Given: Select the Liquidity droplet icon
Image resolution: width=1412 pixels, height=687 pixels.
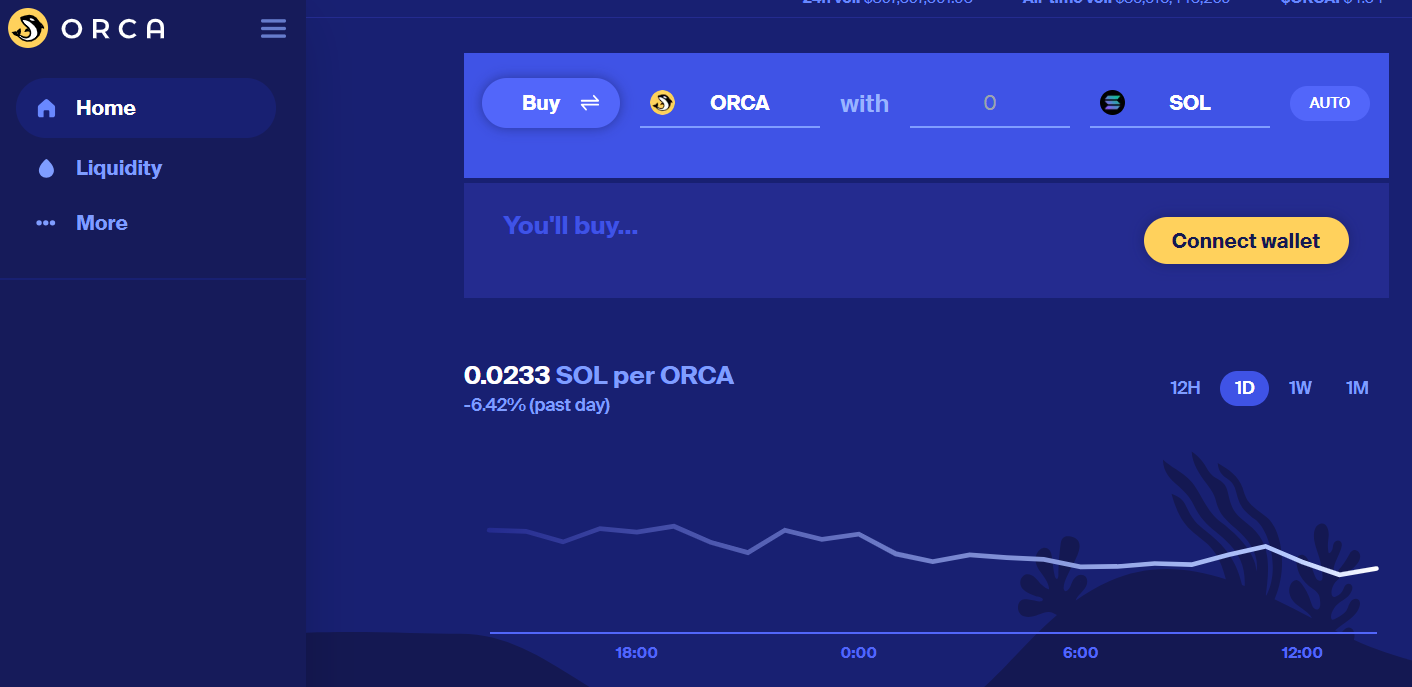Looking at the screenshot, I should [x=46, y=168].
